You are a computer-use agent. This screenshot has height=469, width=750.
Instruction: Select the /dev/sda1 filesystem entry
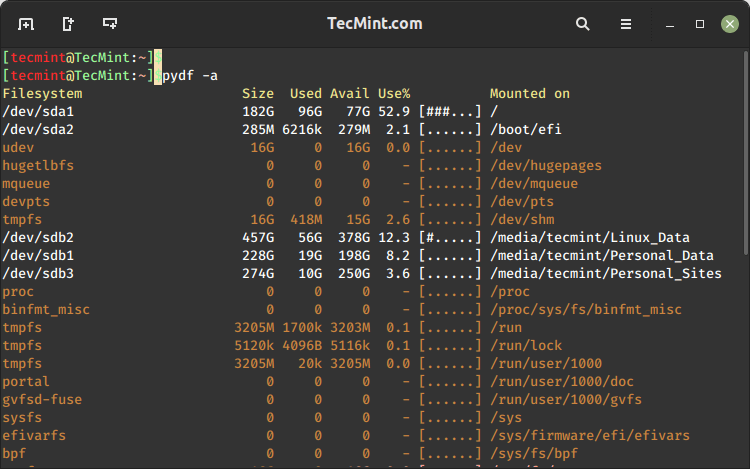[38, 111]
